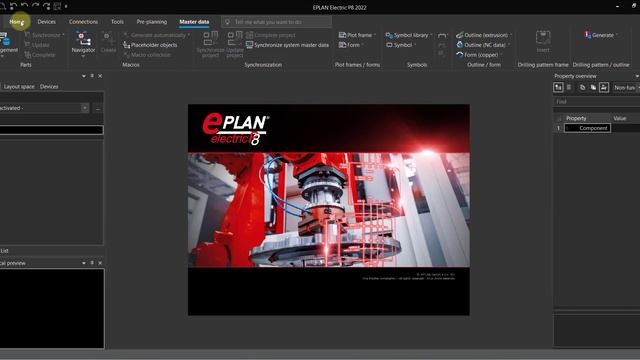640x360 pixels.
Task: Click the redo icon in the quick access toolbar
Action: coord(36,6)
